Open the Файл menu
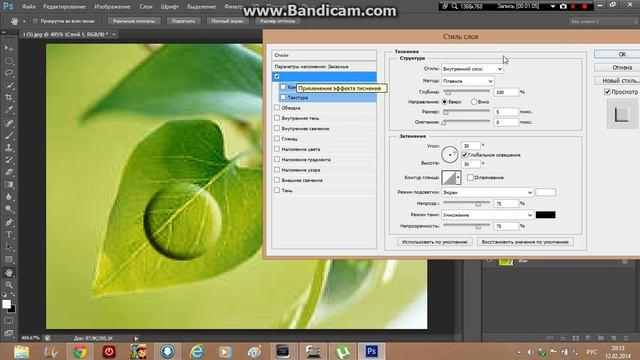 [29, 7]
